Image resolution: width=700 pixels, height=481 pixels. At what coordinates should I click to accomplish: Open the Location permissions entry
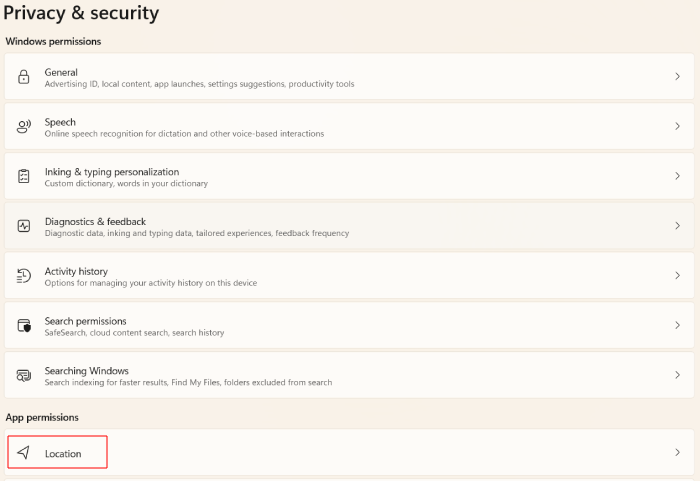pos(63,454)
